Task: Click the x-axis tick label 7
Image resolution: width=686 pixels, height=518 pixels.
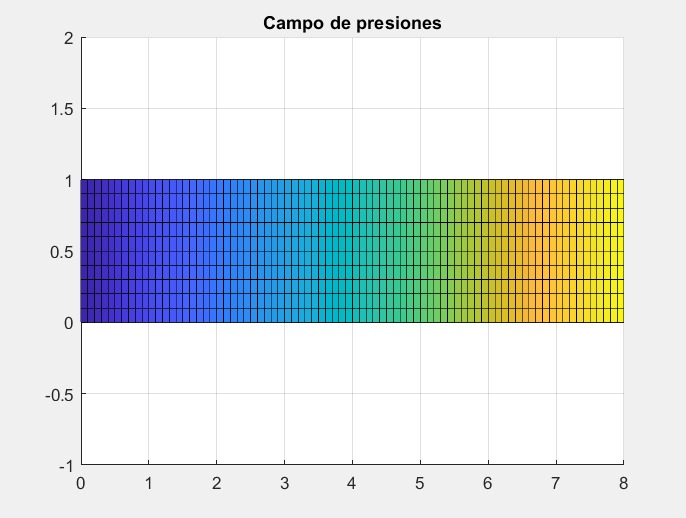Action: [x=556, y=483]
